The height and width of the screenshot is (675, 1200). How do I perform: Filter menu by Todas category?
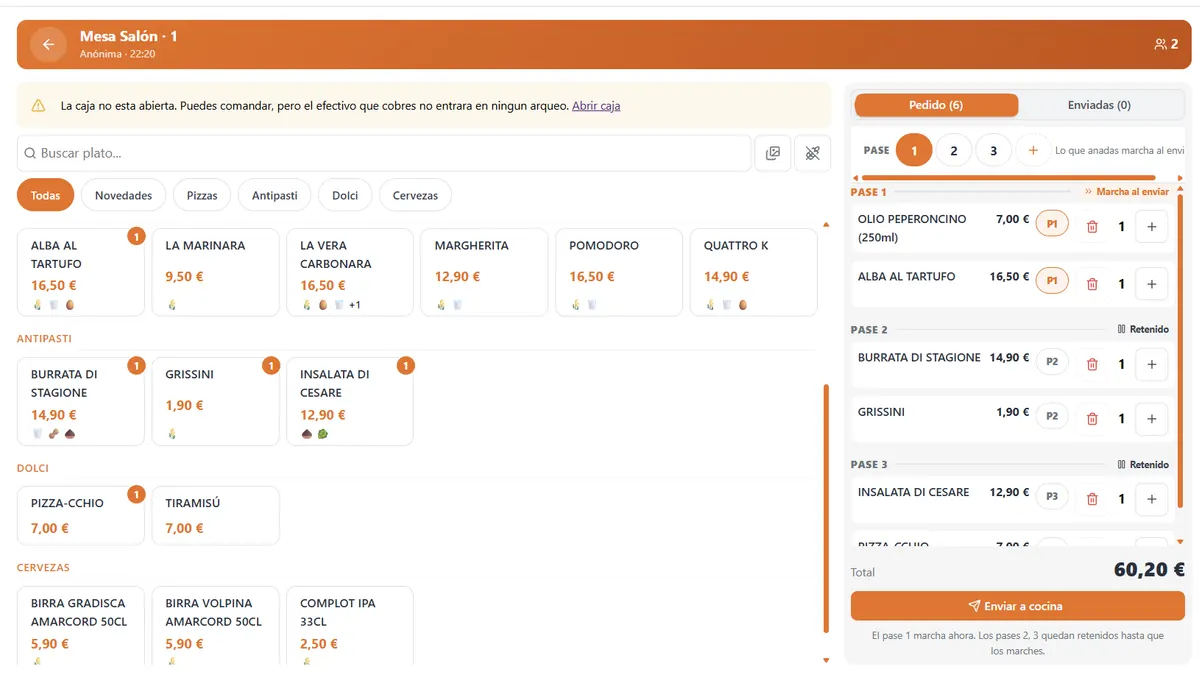pos(45,196)
